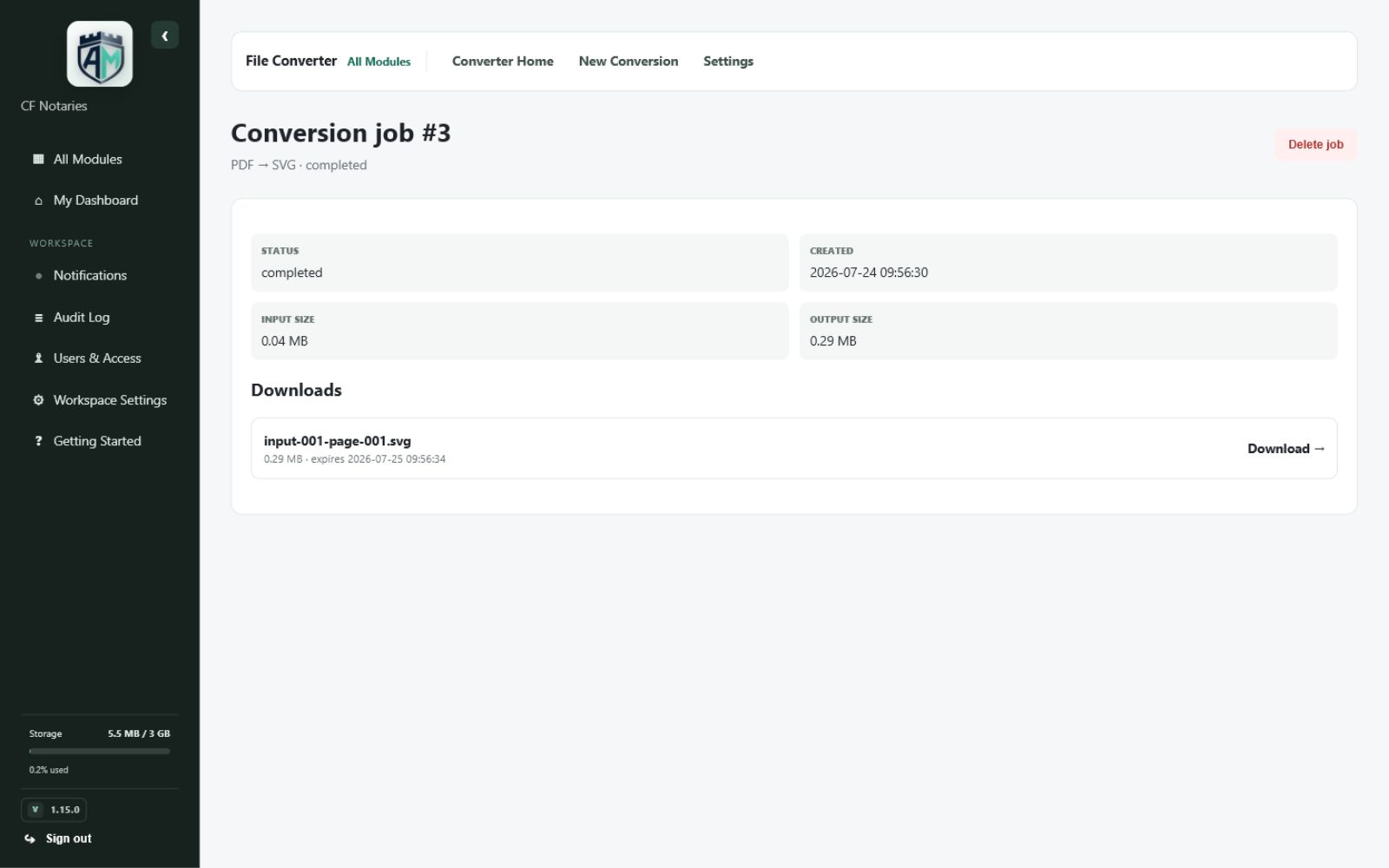The image size is (1389, 868).
Task: Open Getting Started
Action: tap(97, 441)
